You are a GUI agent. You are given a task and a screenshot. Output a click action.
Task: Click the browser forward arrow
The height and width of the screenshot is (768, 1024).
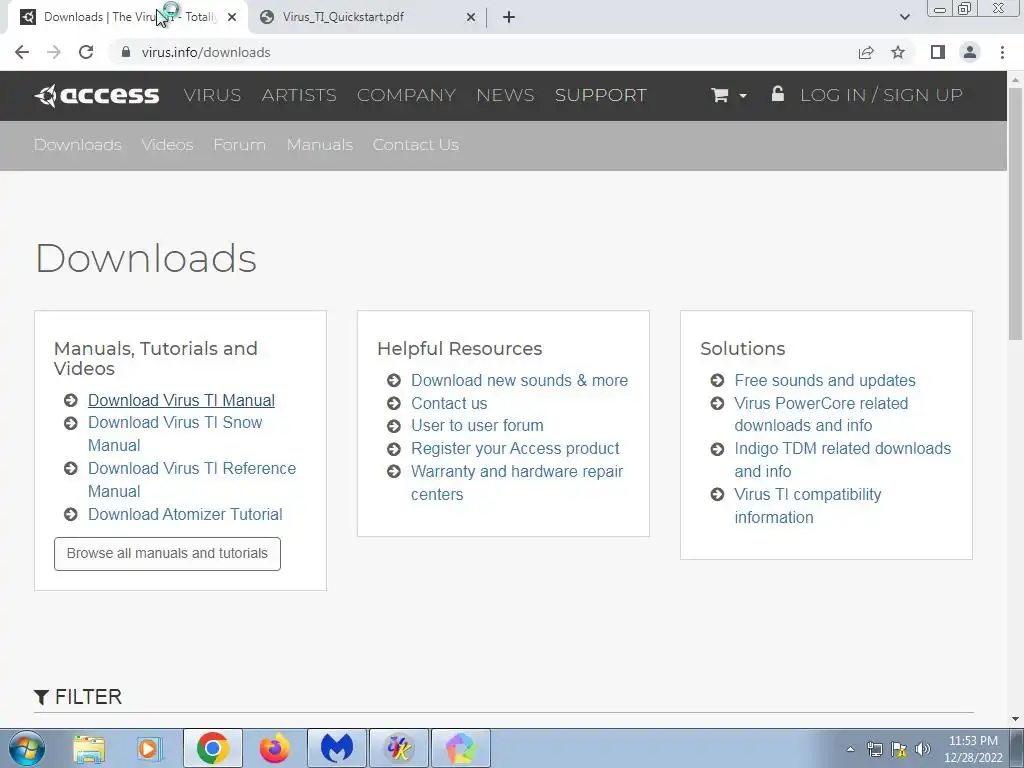[54, 52]
